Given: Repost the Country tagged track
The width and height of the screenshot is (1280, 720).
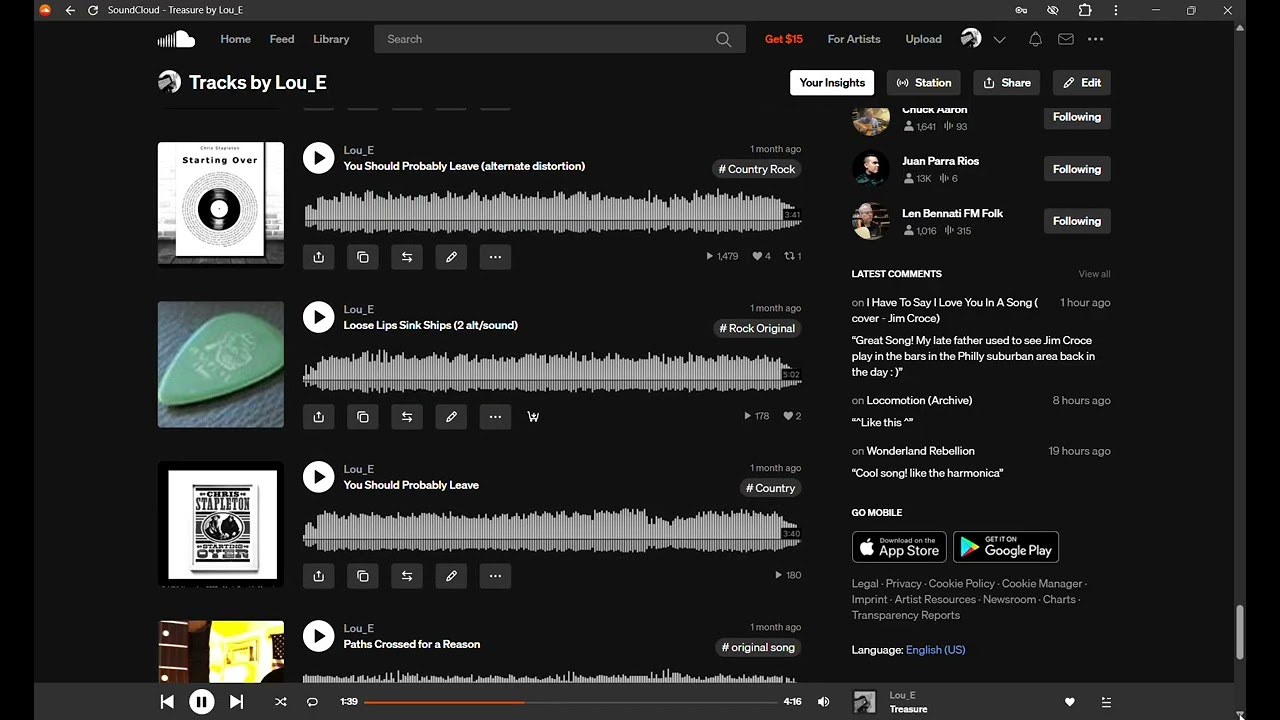Looking at the screenshot, I should pyautogui.click(x=407, y=576).
